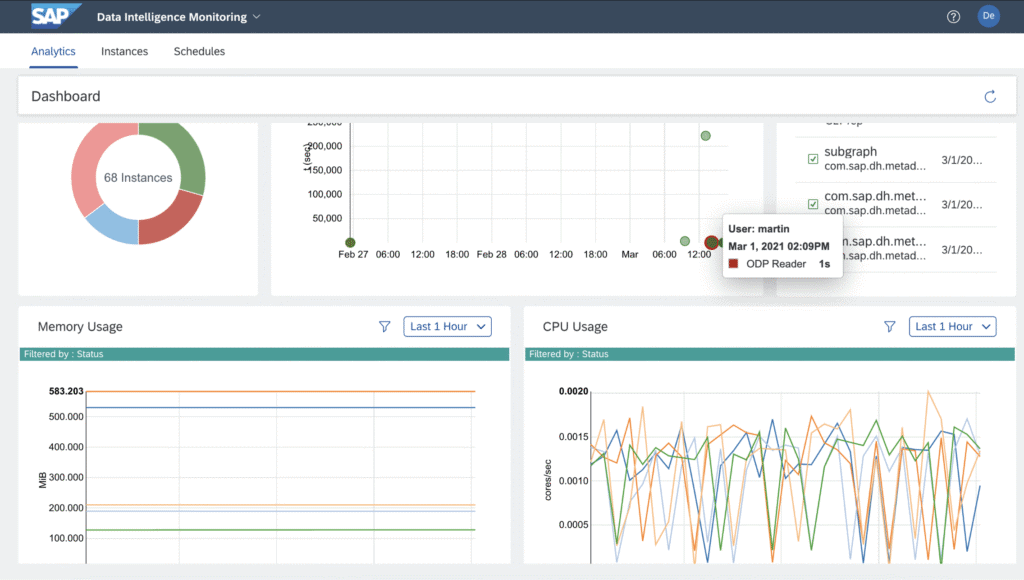This screenshot has width=1024, height=580.
Task: Open the help question mark icon
Action: click(953, 17)
